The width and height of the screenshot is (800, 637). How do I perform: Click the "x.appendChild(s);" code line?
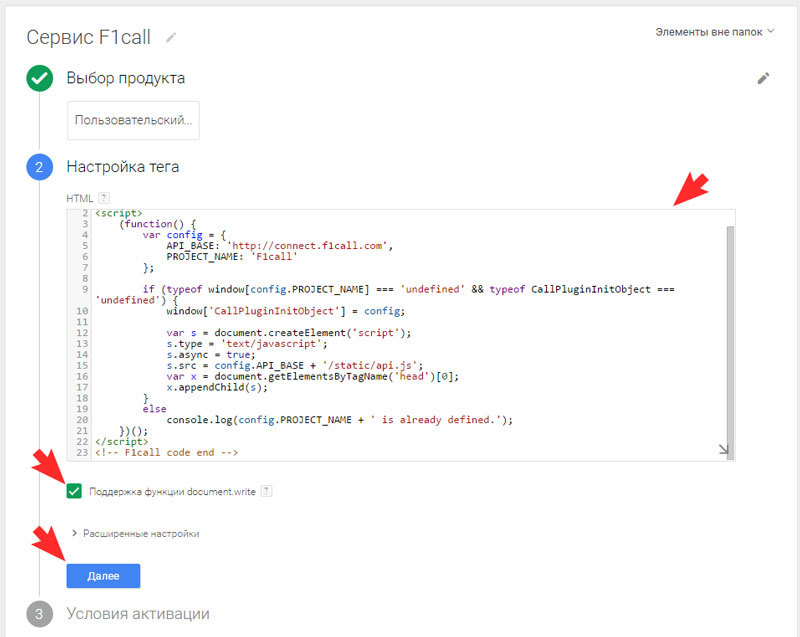(217, 387)
